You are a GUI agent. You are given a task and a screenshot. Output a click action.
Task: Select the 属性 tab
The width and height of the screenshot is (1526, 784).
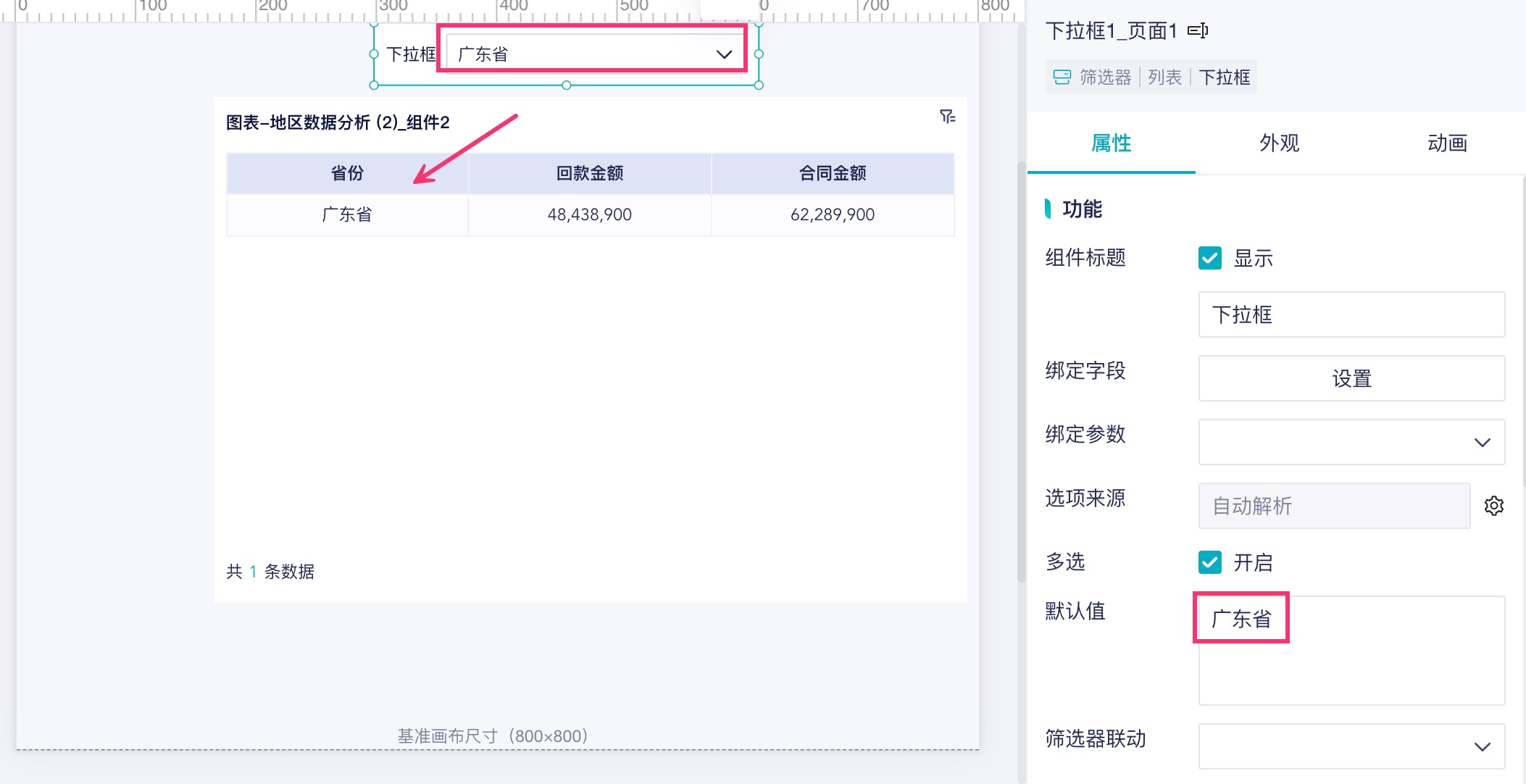click(1111, 143)
